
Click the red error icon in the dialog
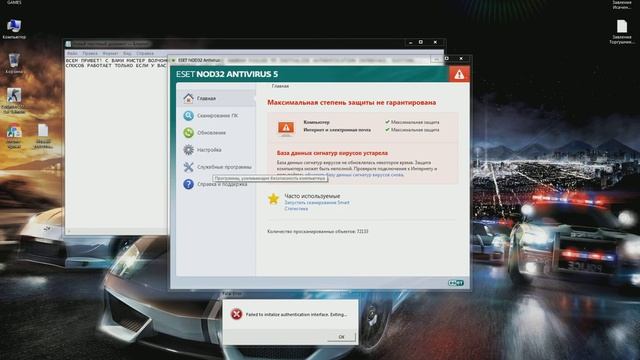(x=236, y=314)
